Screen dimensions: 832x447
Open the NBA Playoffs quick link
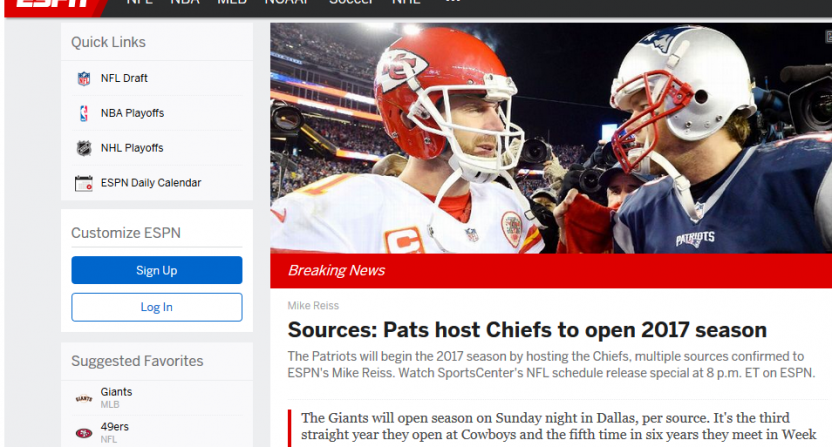[x=132, y=113]
